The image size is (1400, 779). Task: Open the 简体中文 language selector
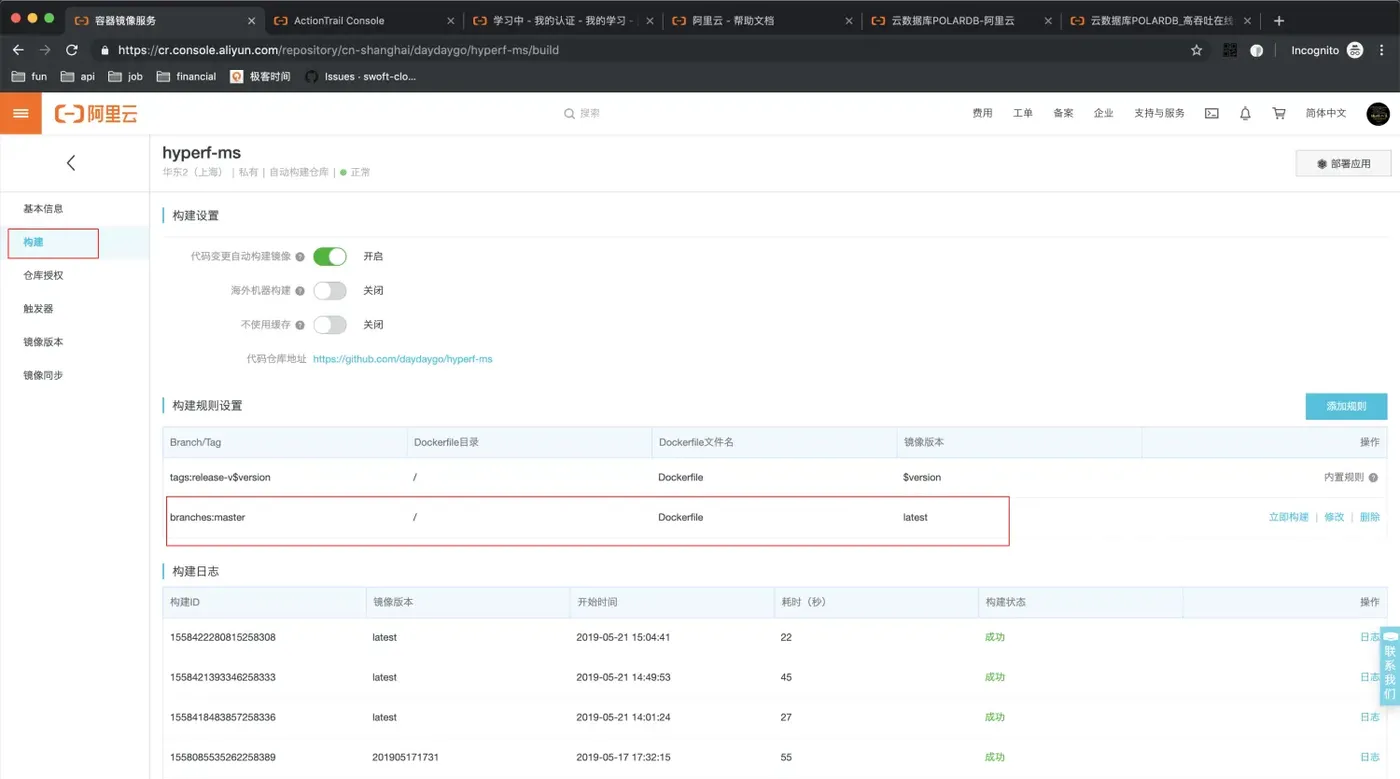pyautogui.click(x=1326, y=114)
